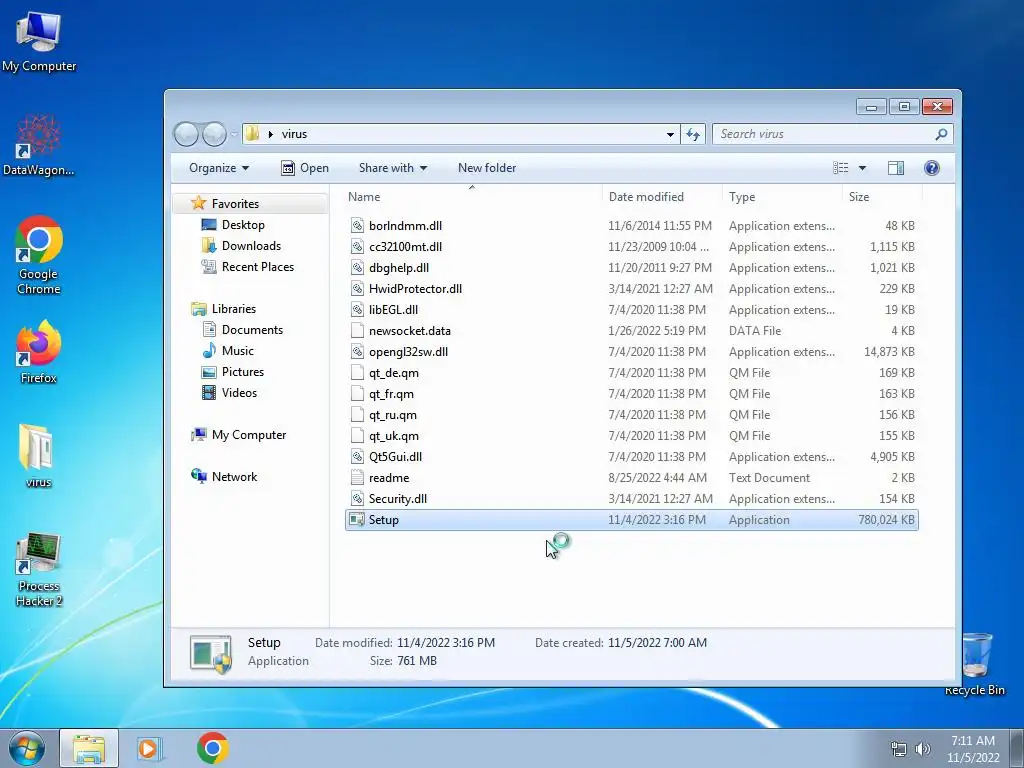
Task: Sort by the Size column header
Action: (x=882, y=197)
